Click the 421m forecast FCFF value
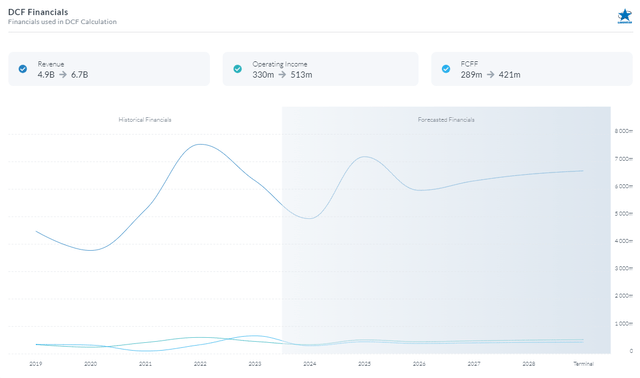The width and height of the screenshot is (640, 378). coord(509,75)
